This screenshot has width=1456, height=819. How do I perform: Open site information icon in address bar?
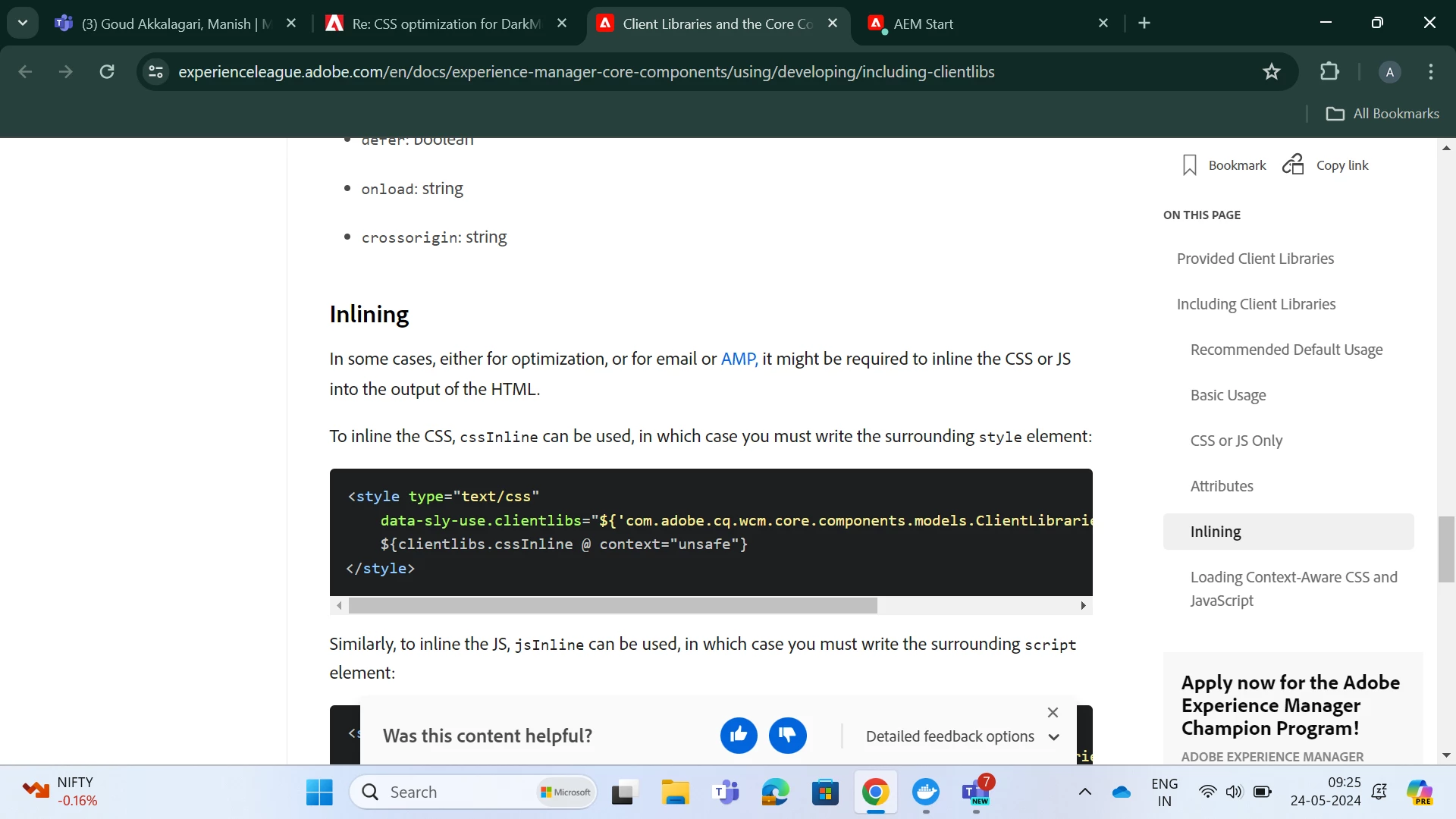coord(156,72)
